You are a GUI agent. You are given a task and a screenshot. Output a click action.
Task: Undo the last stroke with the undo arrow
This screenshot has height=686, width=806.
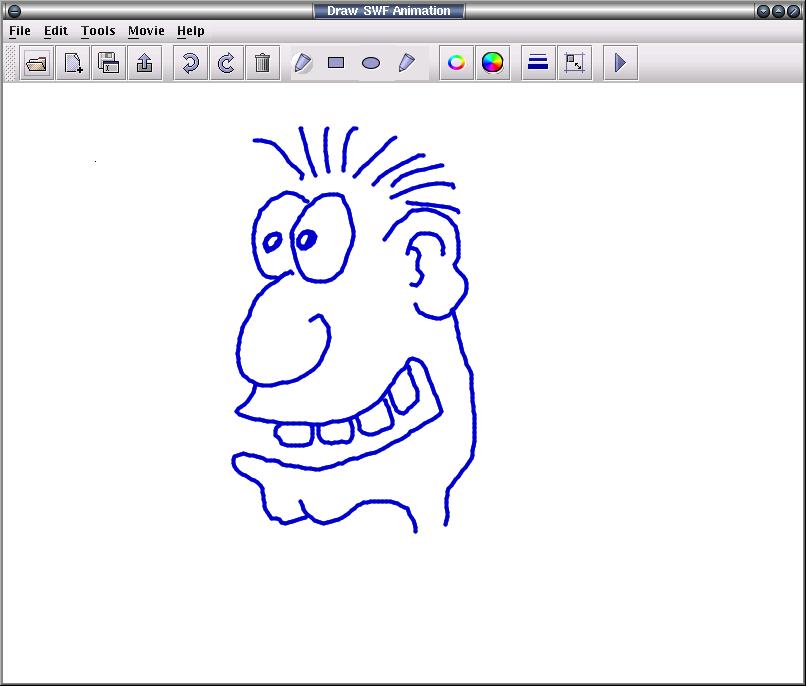point(190,63)
